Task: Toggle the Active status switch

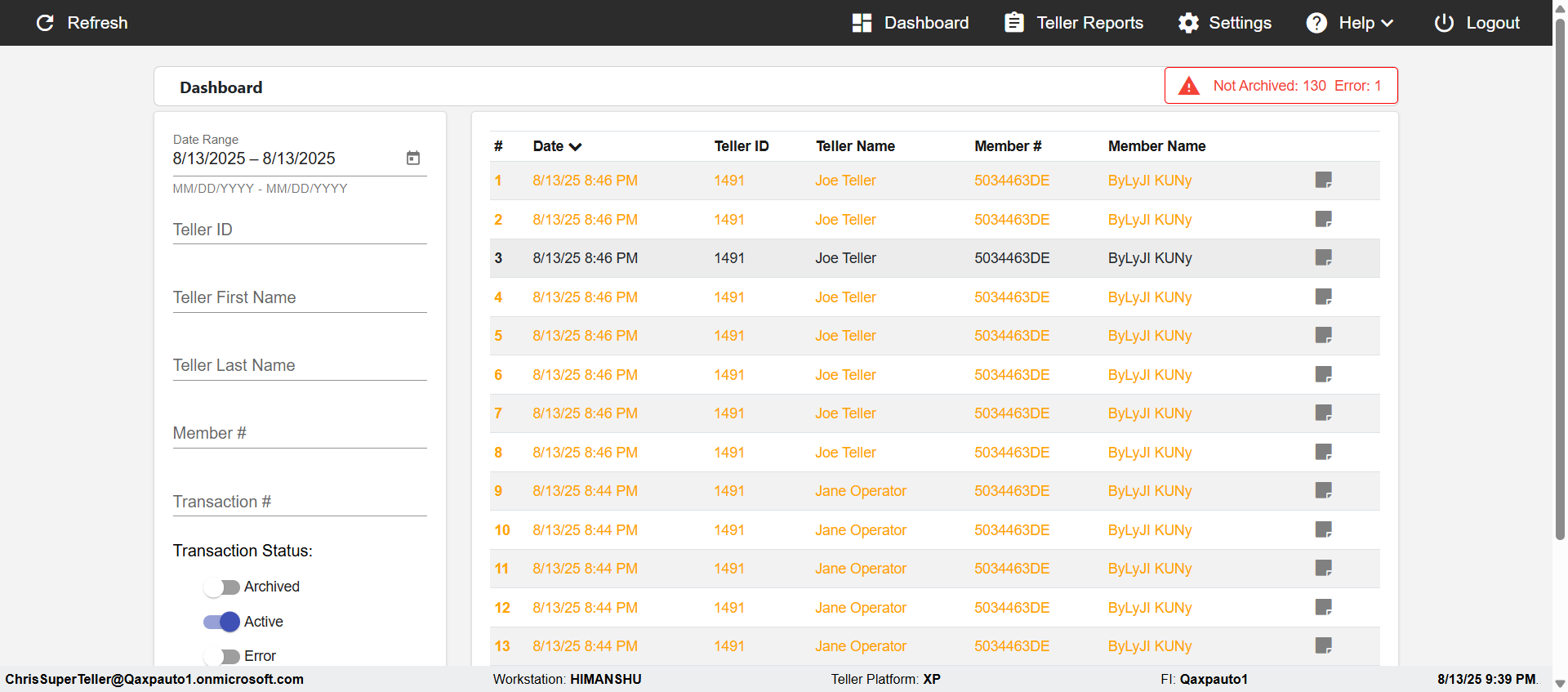Action: (221, 622)
